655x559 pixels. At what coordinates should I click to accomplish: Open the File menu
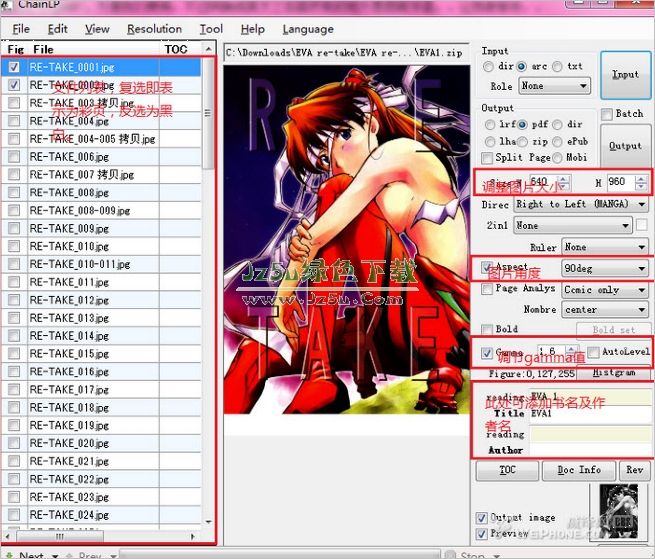tap(21, 29)
